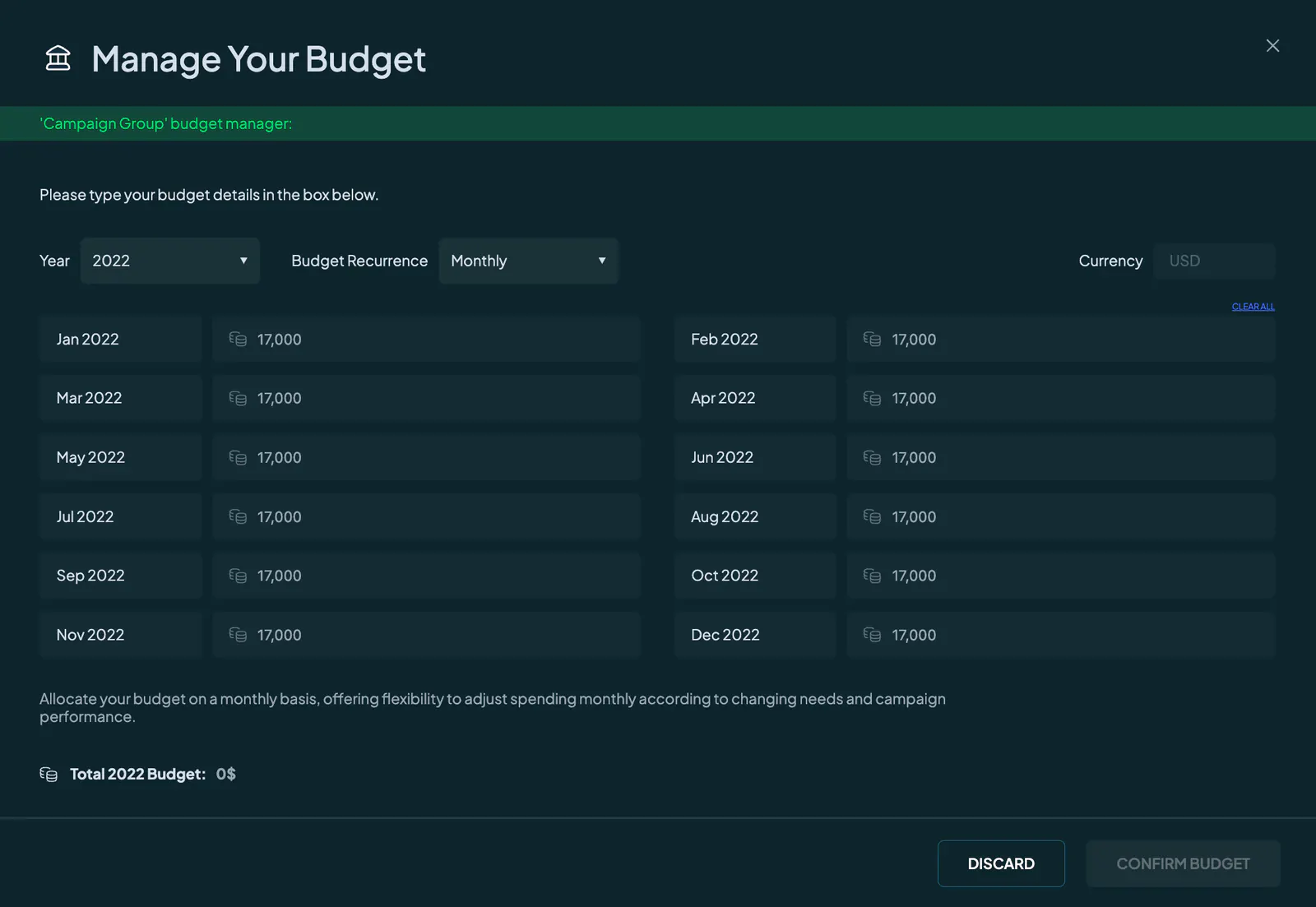Click the CLEAR ALL link
Image resolution: width=1316 pixels, height=907 pixels.
1253,307
